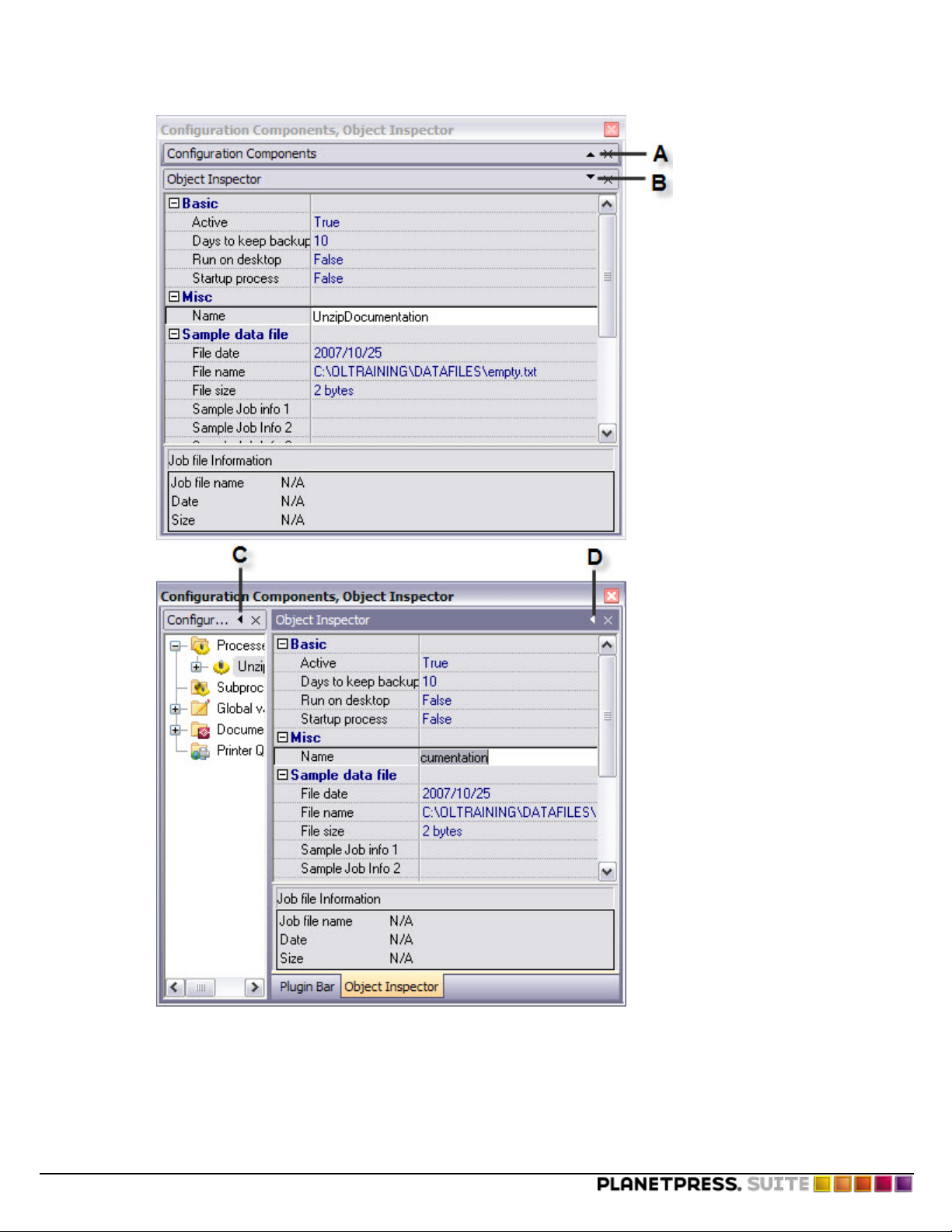Close the Object Inspector bar in upper screenshot

pos(609,180)
